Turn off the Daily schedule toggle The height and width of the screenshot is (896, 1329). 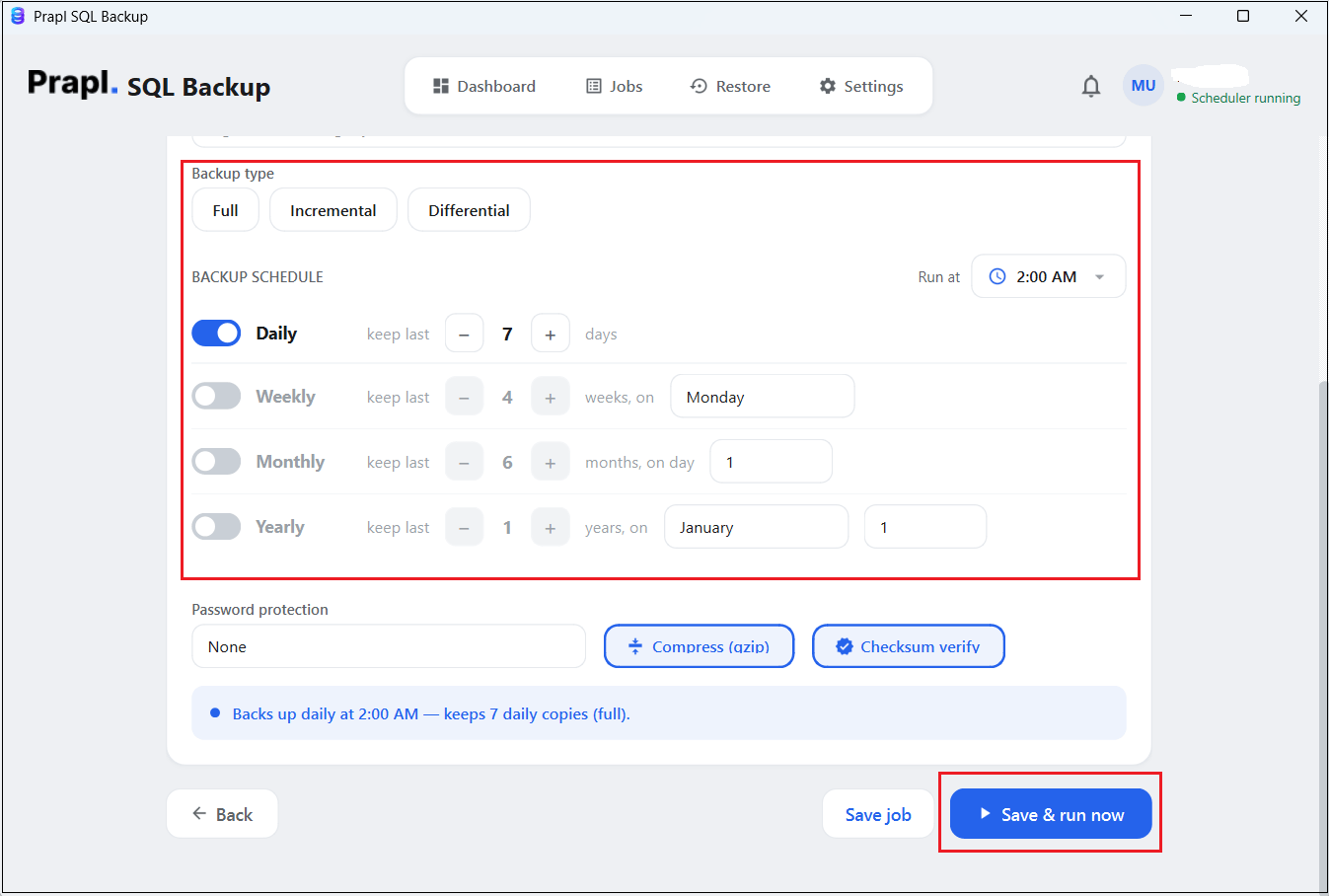216,334
